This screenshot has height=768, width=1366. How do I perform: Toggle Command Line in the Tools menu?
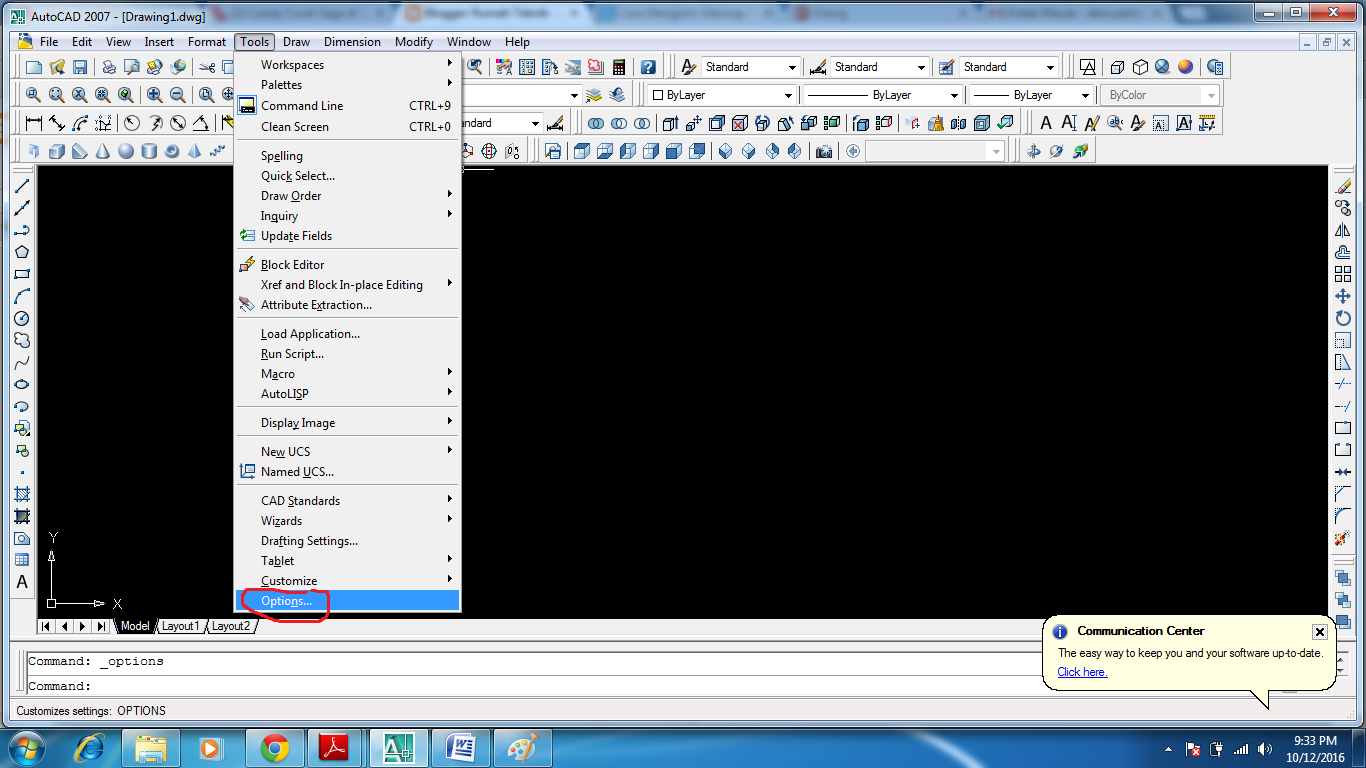[346, 106]
